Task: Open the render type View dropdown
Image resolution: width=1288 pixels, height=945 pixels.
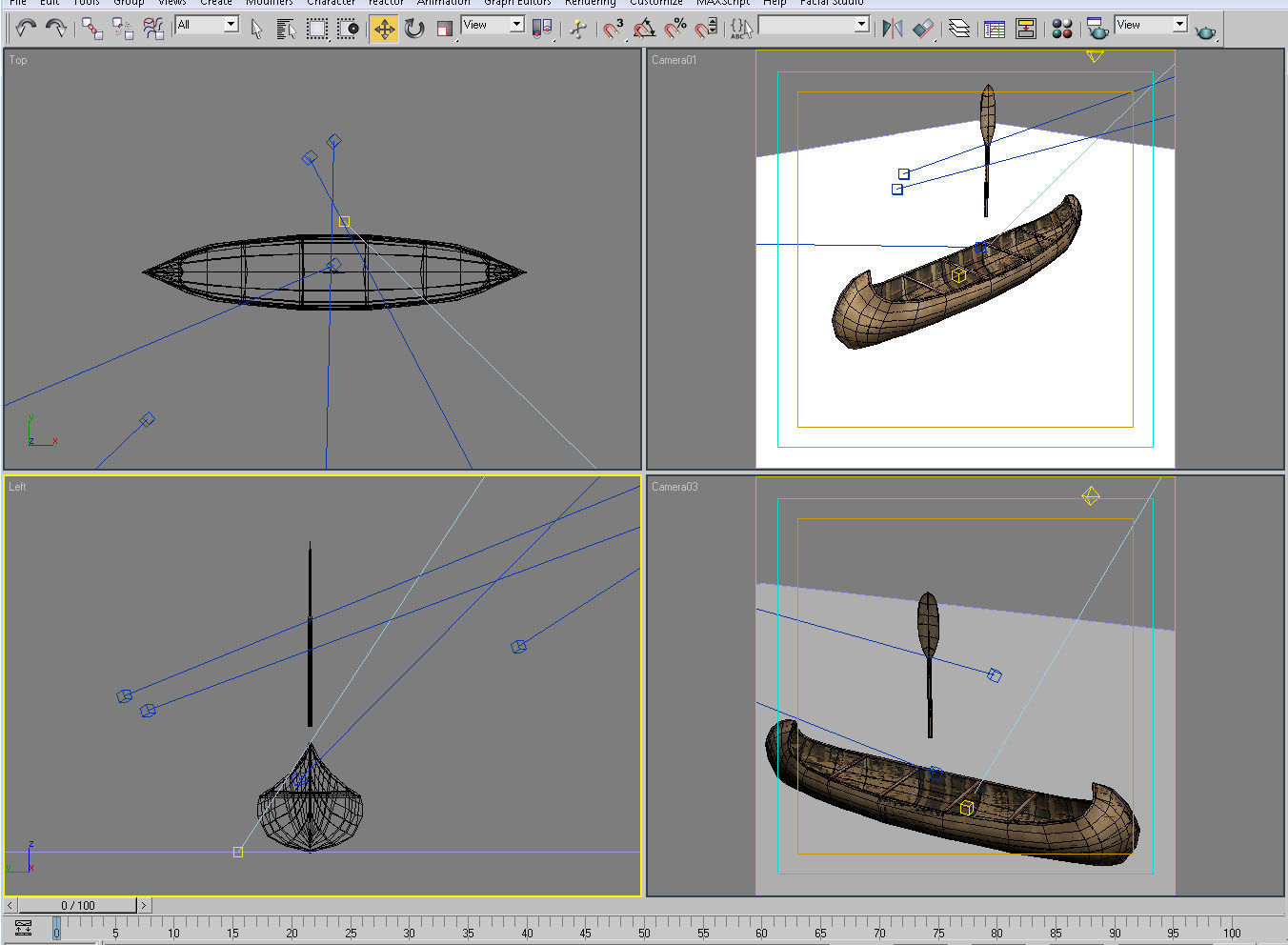Action: (x=1151, y=25)
